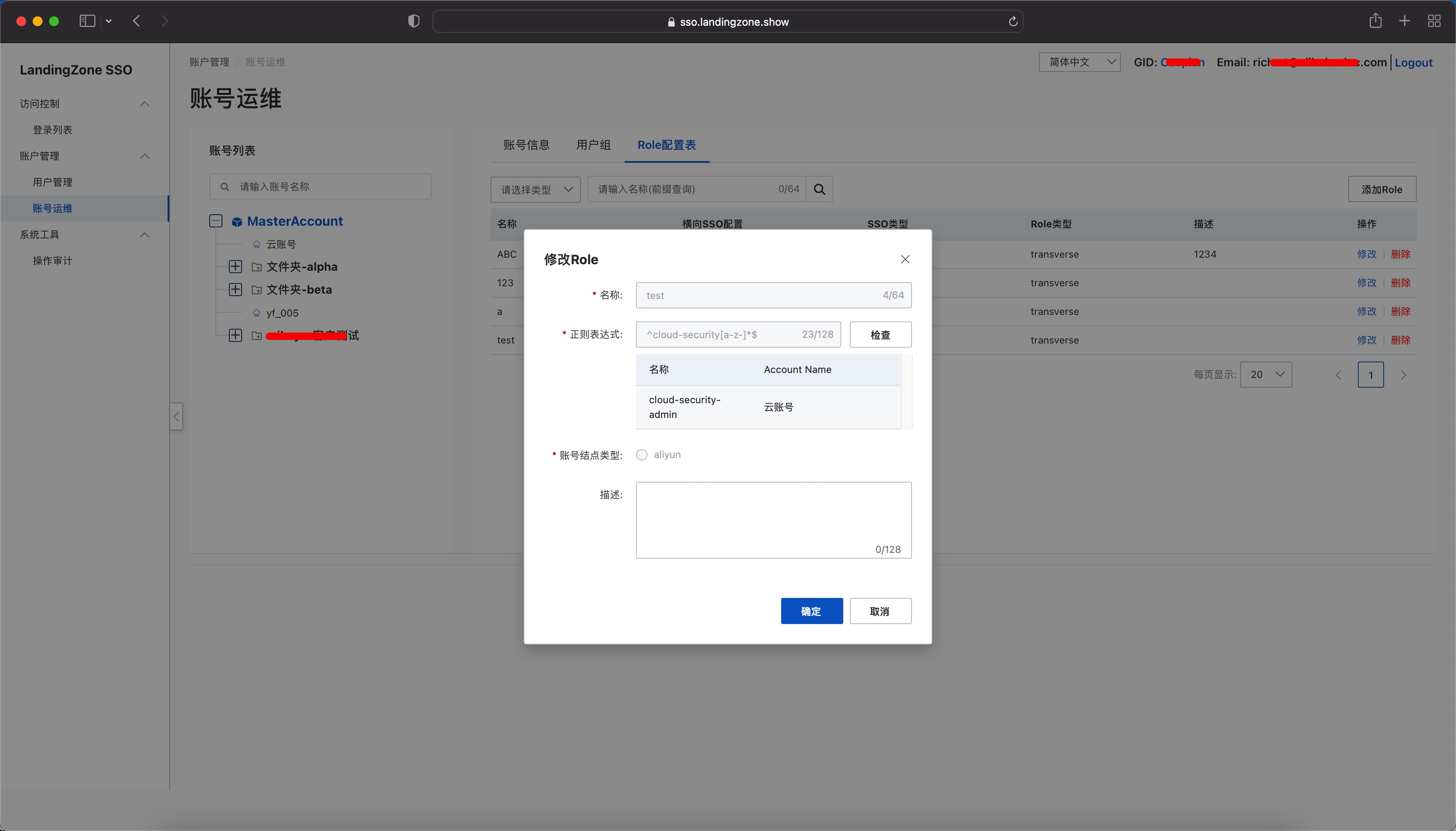Image resolution: width=1456 pixels, height=831 pixels.
Task: Open Safari tab overview icon
Action: pos(1434,21)
